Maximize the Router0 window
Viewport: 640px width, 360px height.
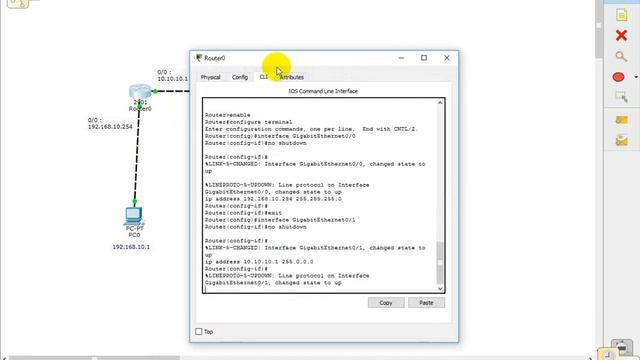424,58
